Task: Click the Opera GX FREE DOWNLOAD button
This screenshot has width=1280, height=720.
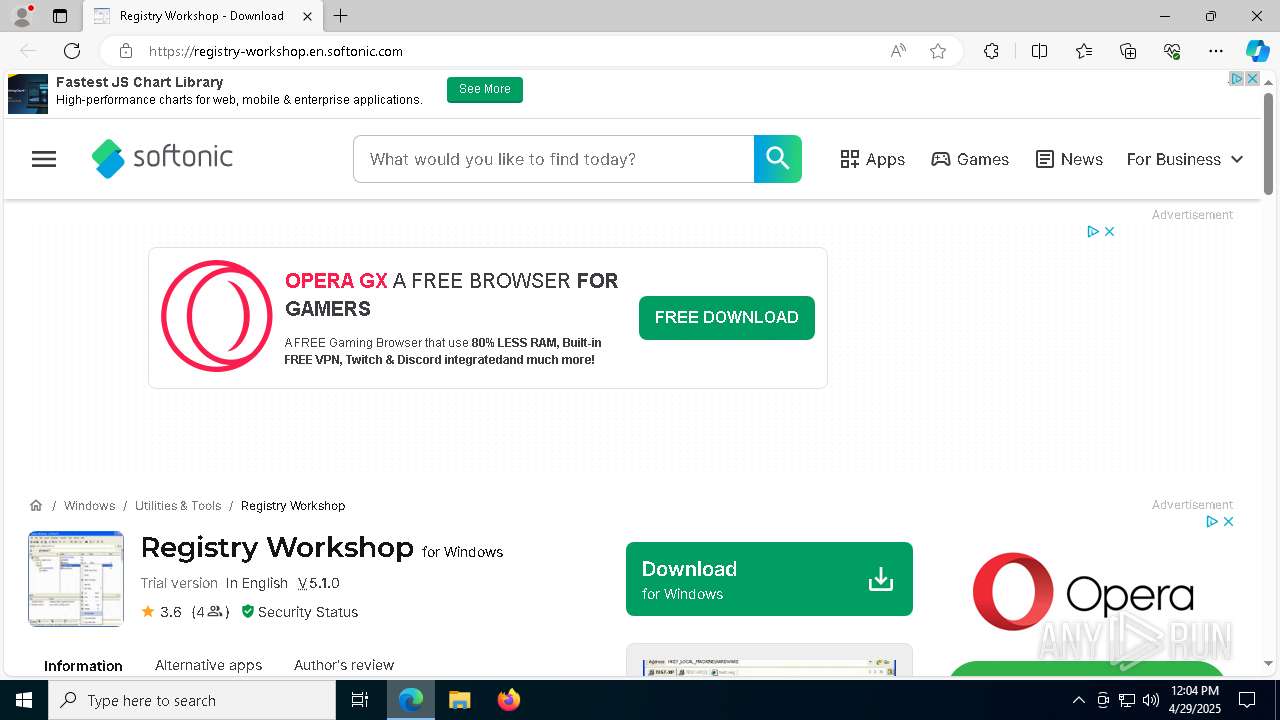Action: pos(727,318)
